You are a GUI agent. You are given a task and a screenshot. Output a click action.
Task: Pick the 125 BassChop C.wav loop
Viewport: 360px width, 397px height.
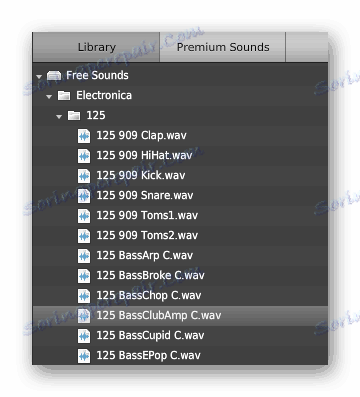coord(149,296)
